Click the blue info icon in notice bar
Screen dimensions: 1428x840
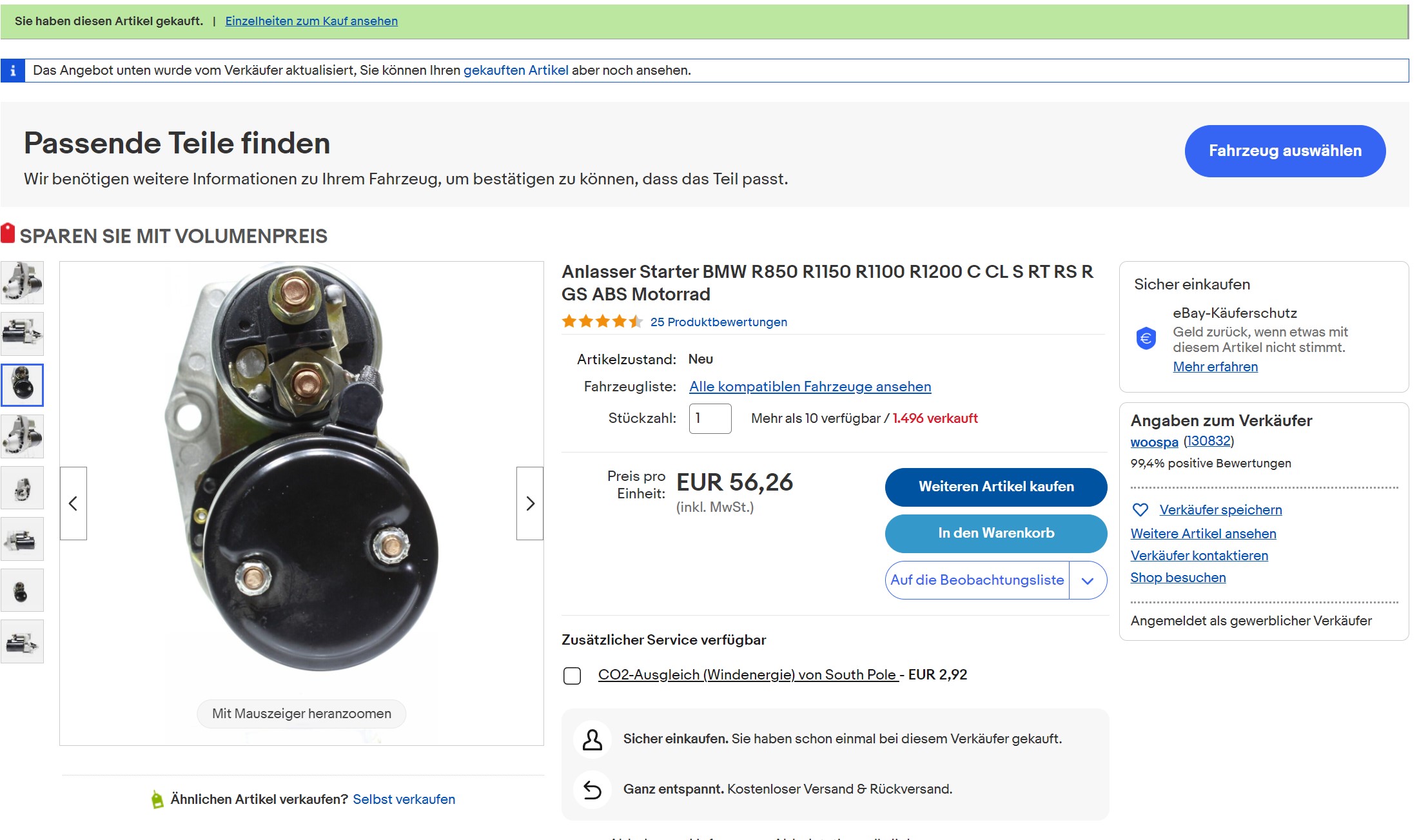tap(13, 70)
